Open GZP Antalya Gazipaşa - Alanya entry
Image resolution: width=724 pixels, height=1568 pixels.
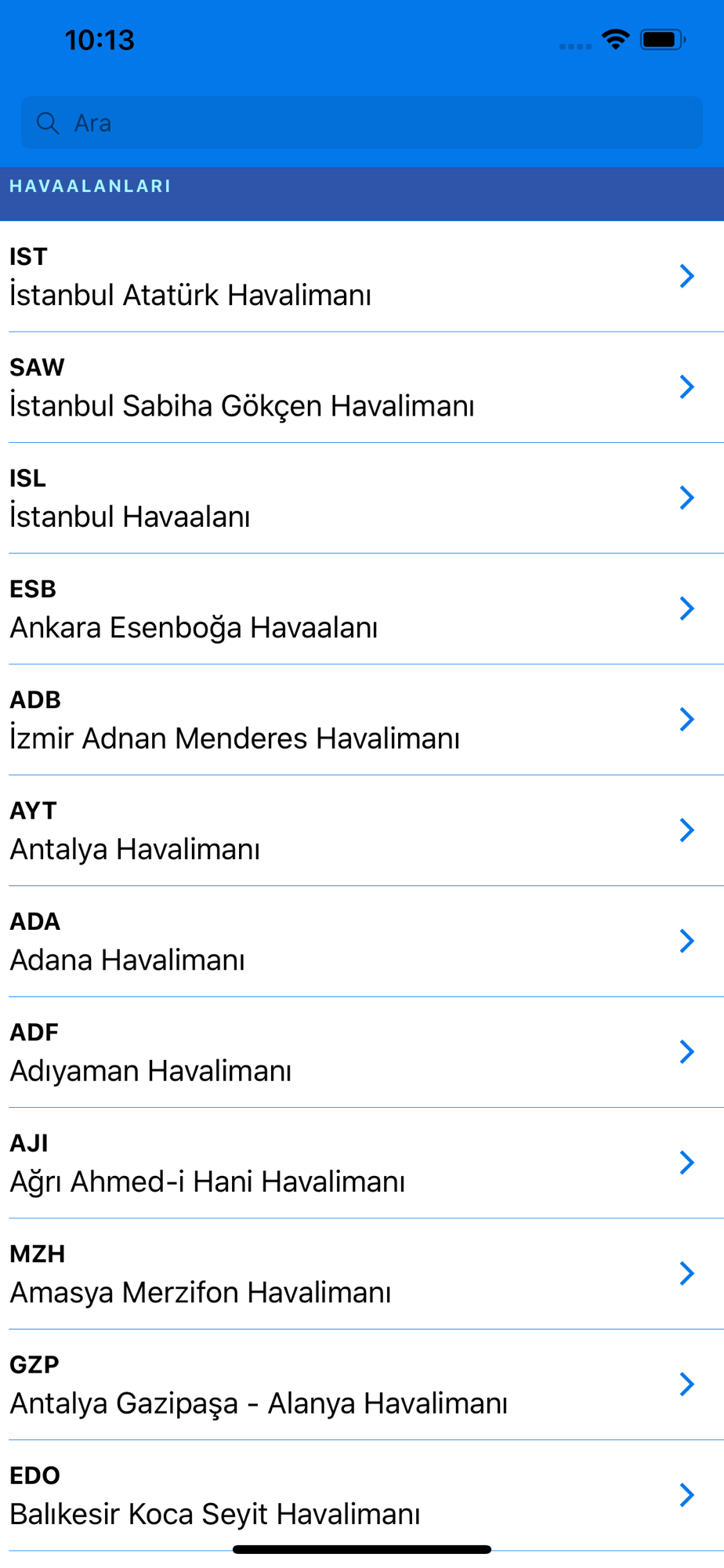[x=362, y=1385]
